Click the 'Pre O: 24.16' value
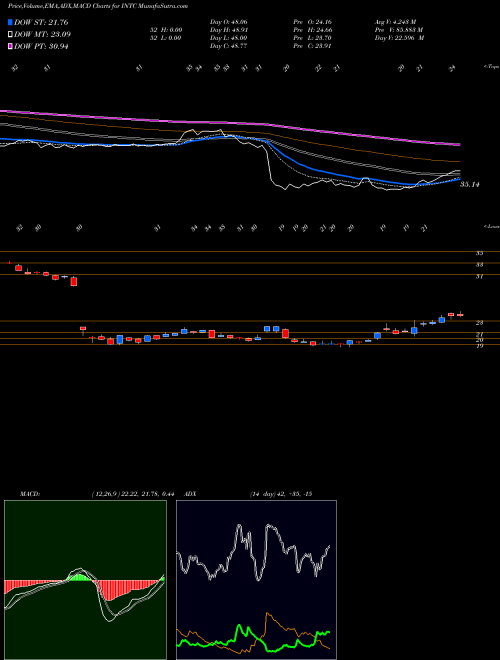500x660 pixels. (x=314, y=21)
